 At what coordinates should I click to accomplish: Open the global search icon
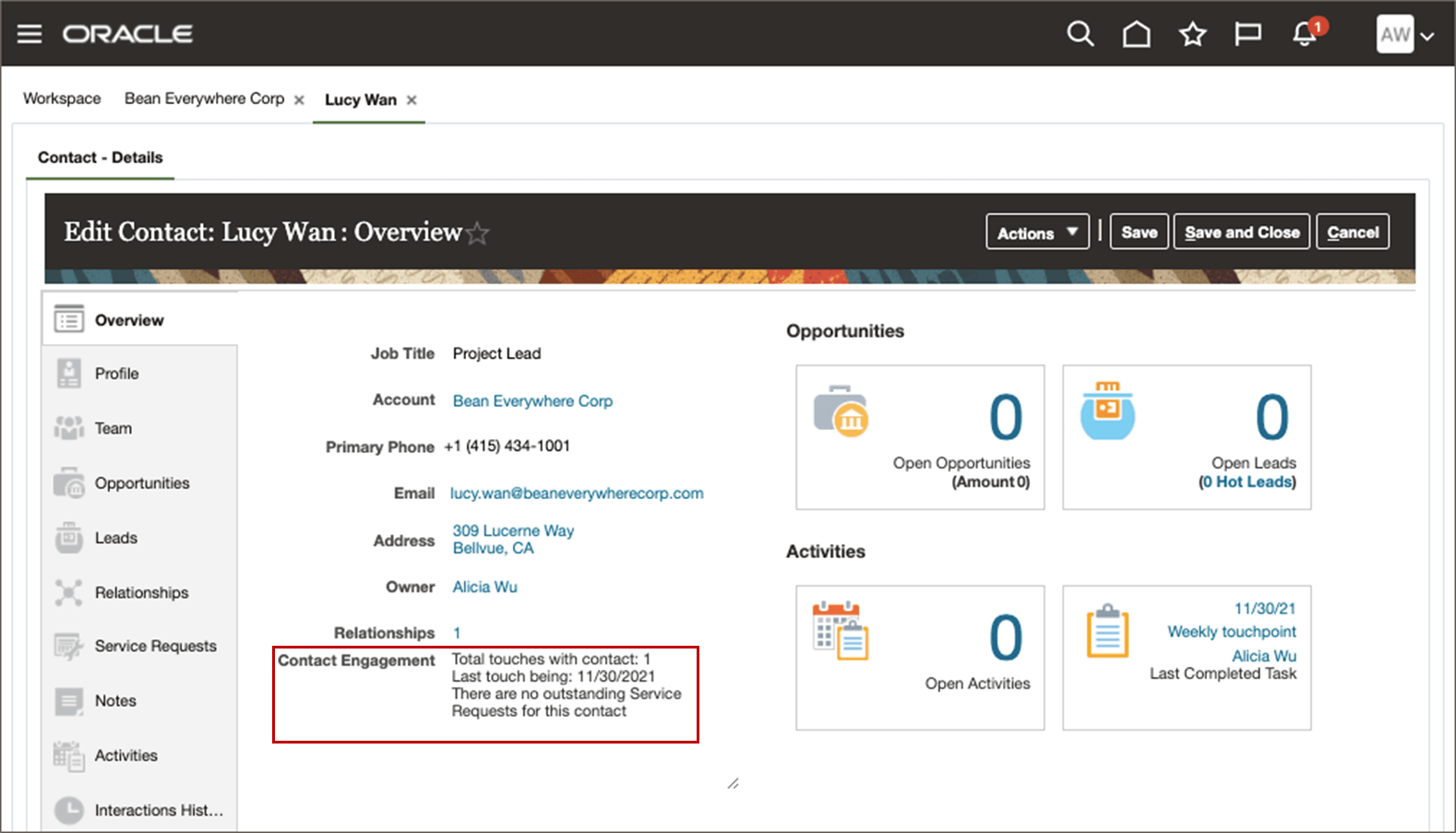tap(1080, 34)
